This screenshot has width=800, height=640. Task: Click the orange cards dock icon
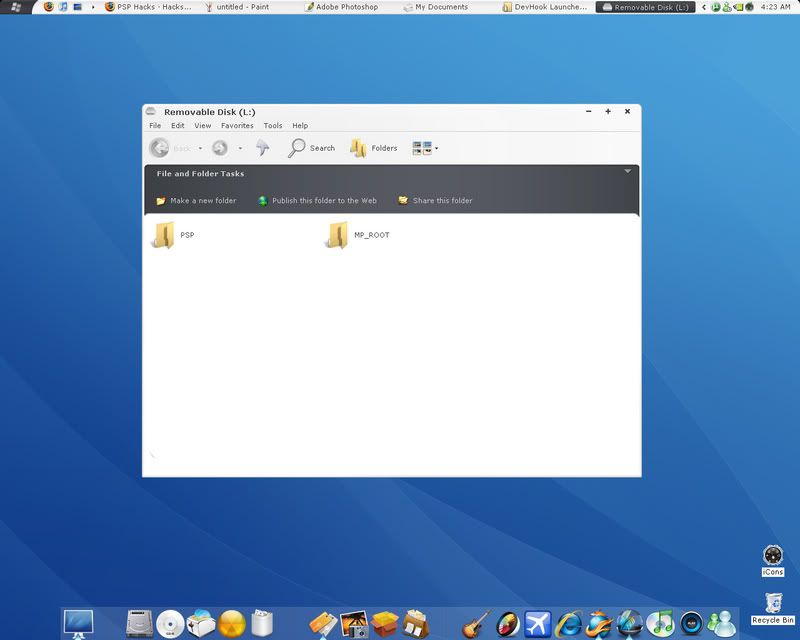[x=323, y=625]
